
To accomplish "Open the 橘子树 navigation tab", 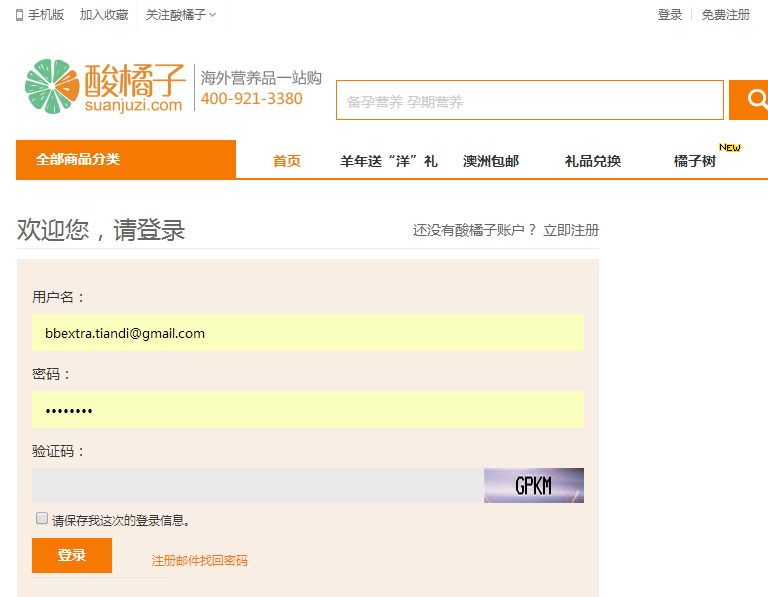I will (695, 161).
